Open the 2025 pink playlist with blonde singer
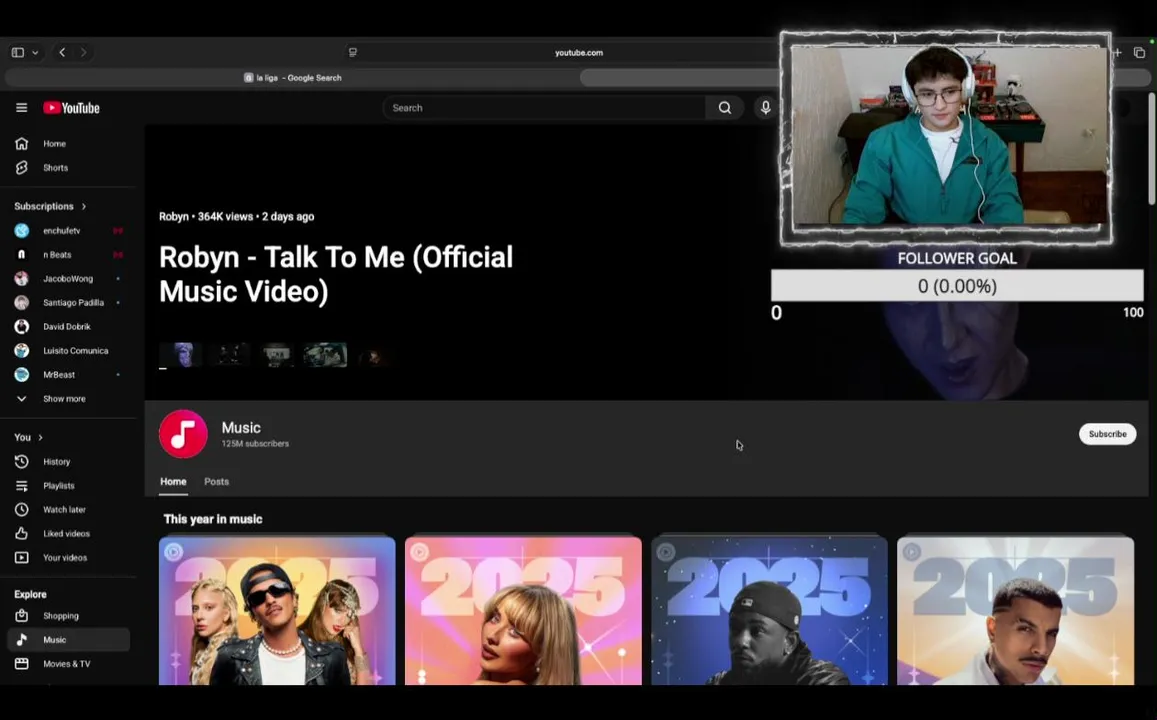This screenshot has height=720, width=1157. [523, 611]
